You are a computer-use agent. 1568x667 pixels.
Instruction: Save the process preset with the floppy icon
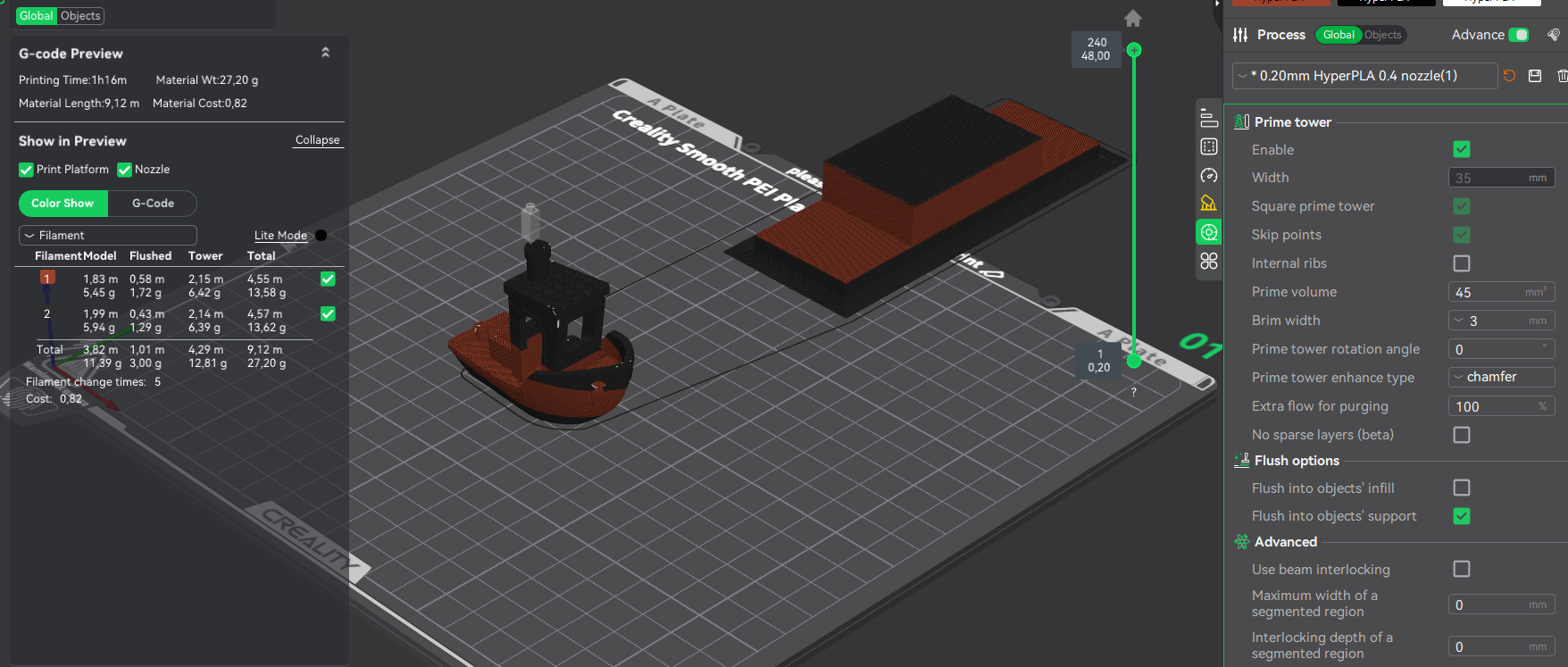(1535, 76)
